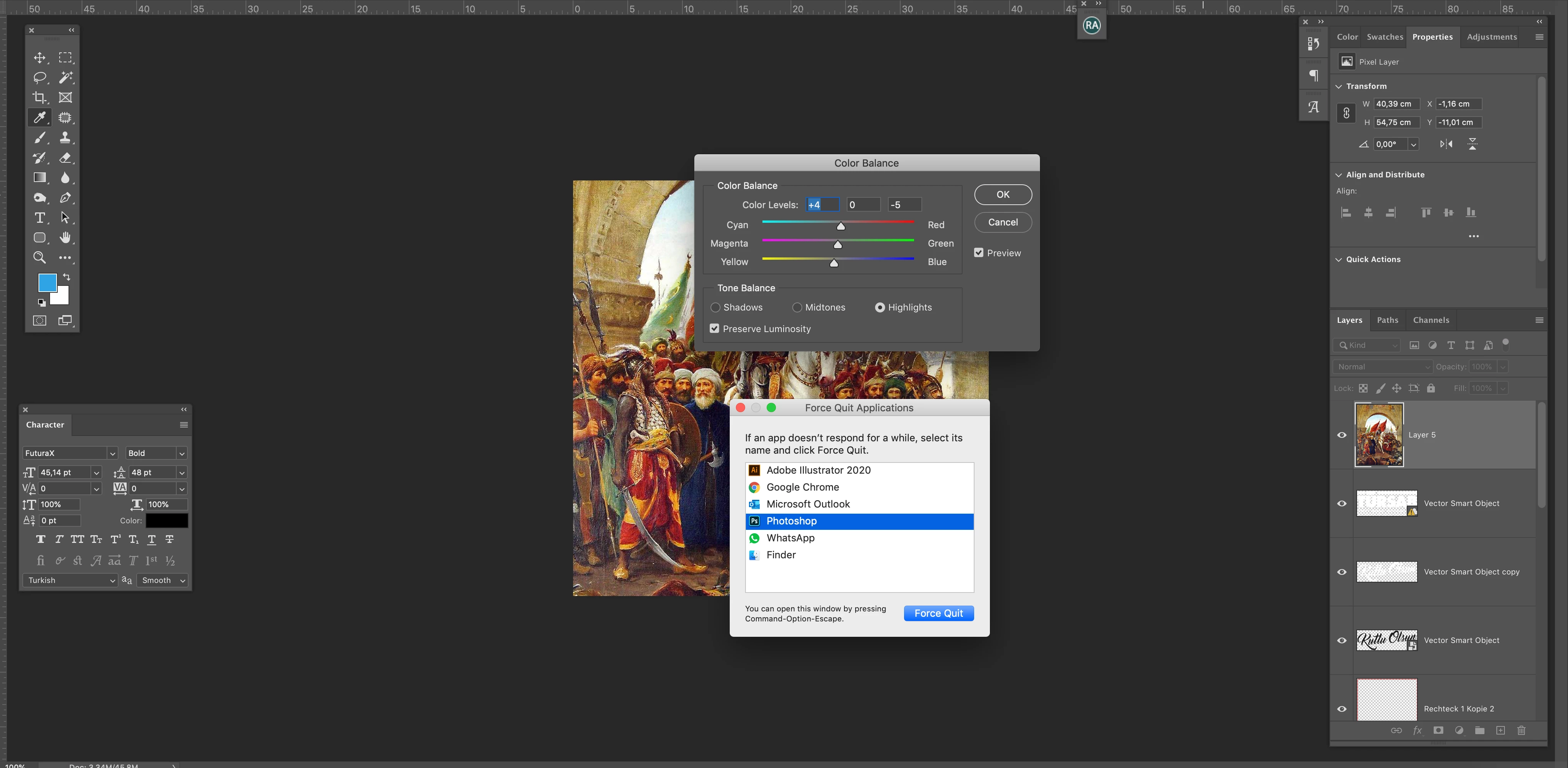Select the Lasso tool
This screenshot has width=1568, height=768.
tap(40, 78)
